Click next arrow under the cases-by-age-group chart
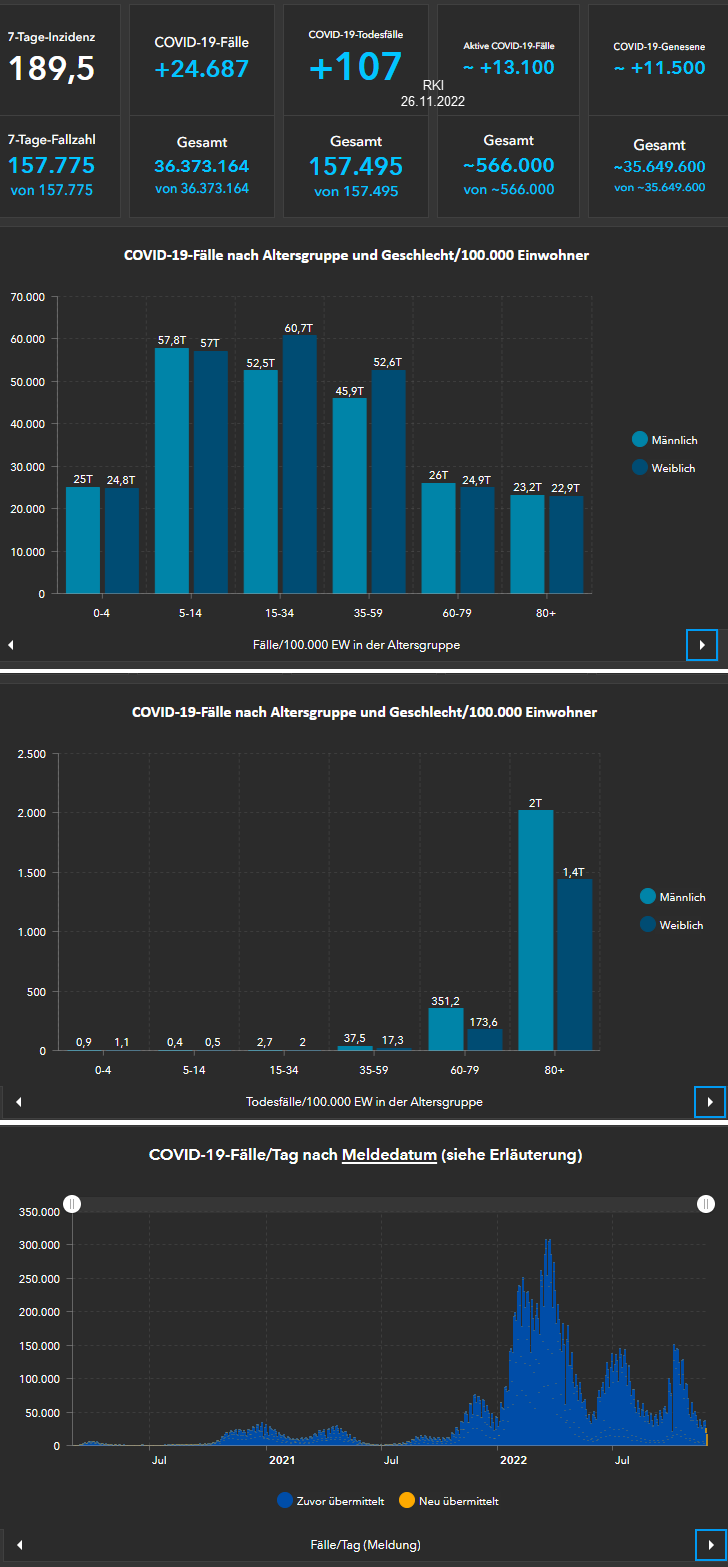The height and width of the screenshot is (1567, 728). (x=702, y=645)
